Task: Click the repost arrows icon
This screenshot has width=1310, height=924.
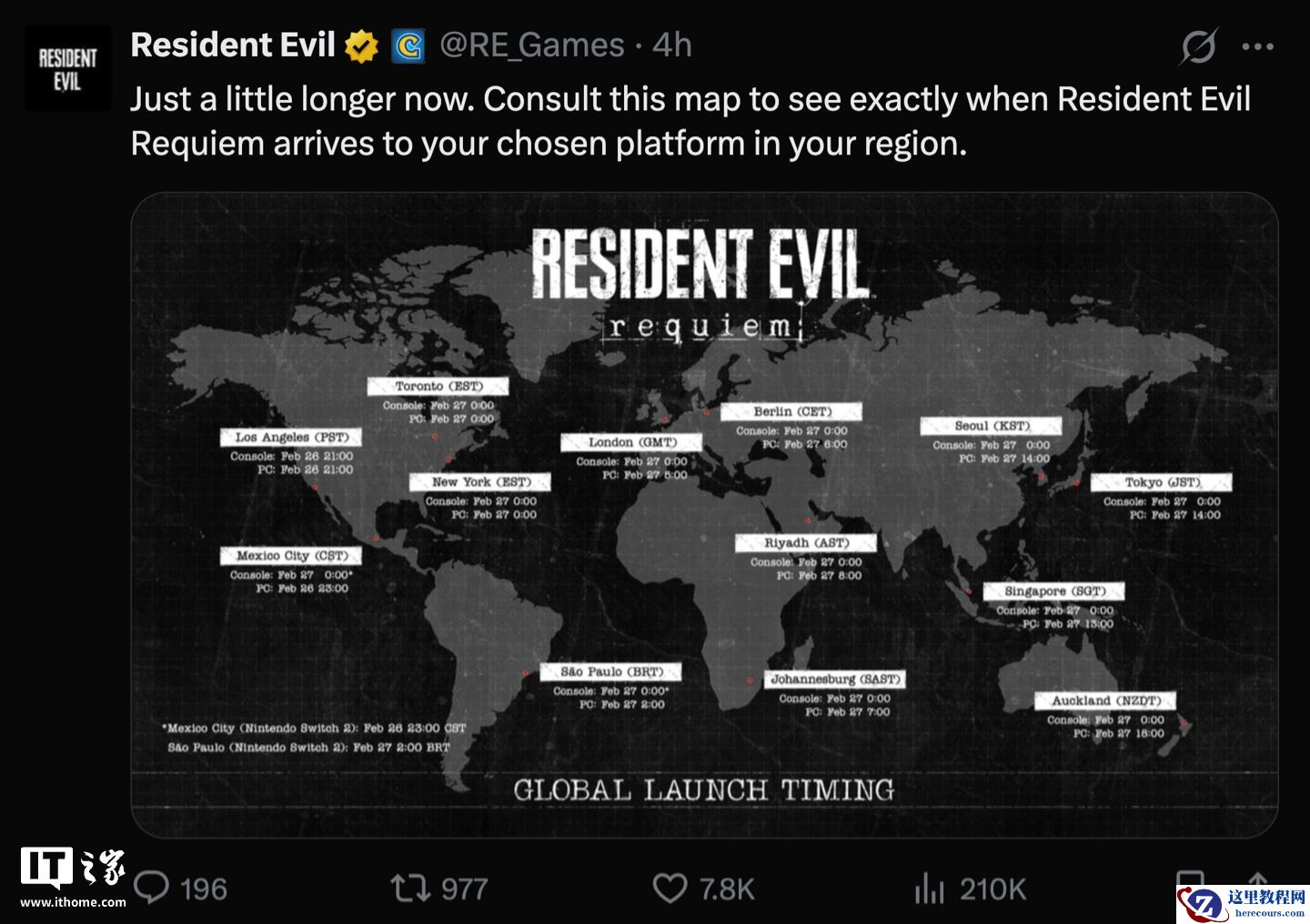Action: click(410, 888)
